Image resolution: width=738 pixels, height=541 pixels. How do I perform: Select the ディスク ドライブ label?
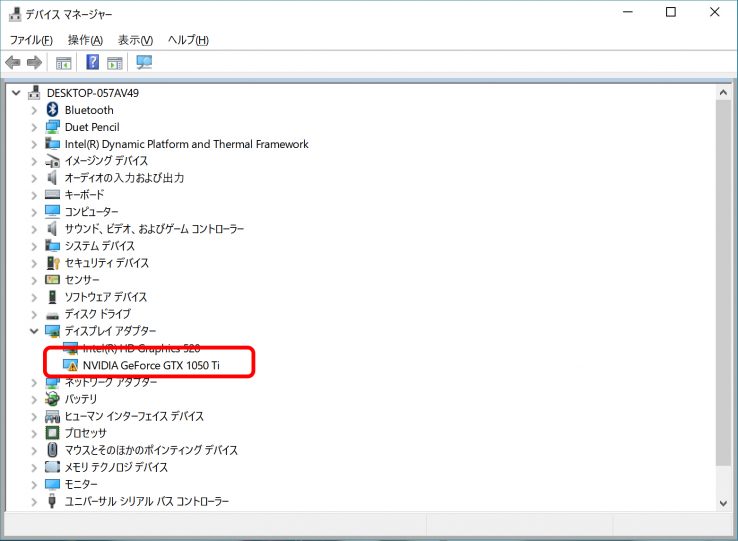(x=97, y=314)
